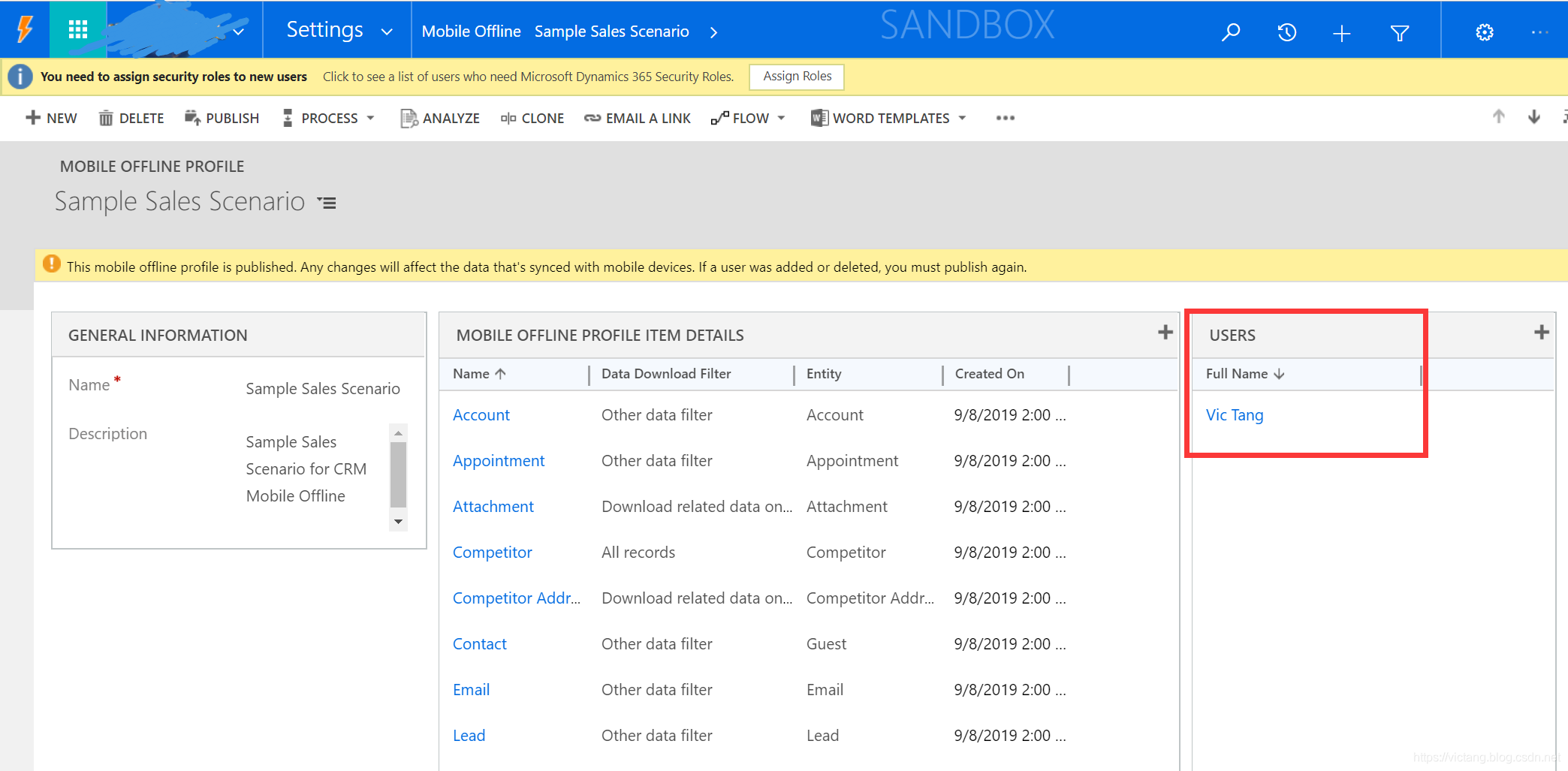Add a profile item with plus icon

point(1165,332)
